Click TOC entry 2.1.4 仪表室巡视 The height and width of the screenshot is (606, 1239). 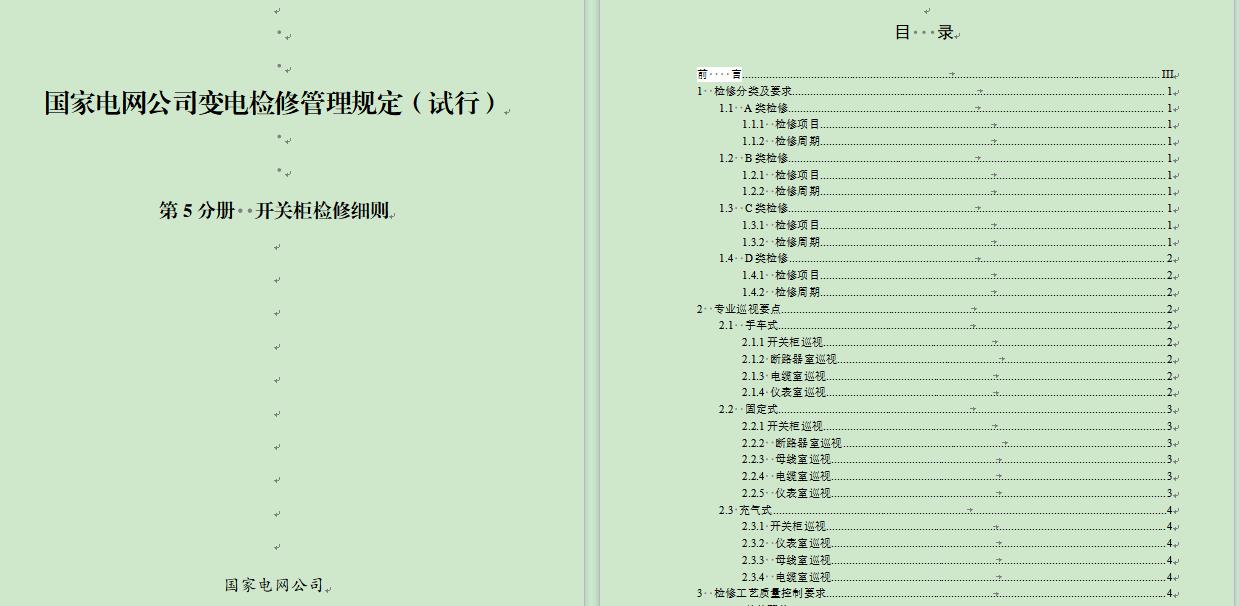coord(958,392)
